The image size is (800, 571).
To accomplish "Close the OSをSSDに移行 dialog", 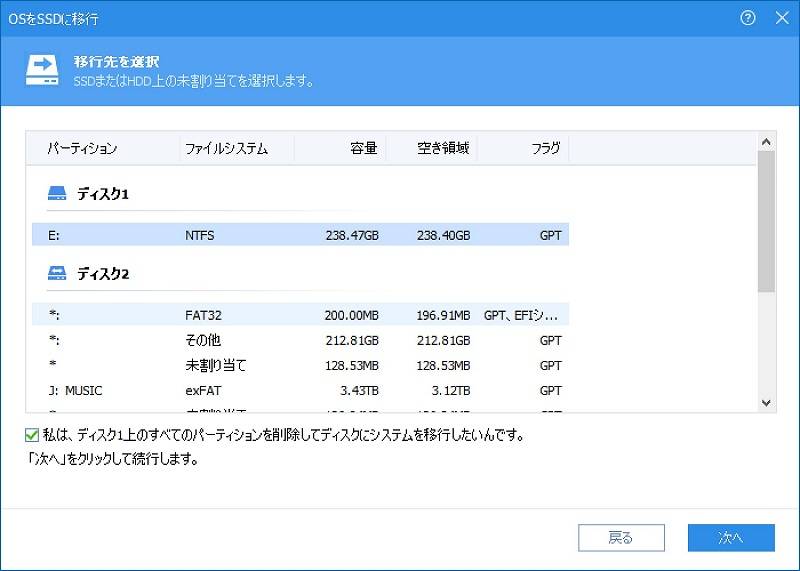I will click(x=782, y=18).
